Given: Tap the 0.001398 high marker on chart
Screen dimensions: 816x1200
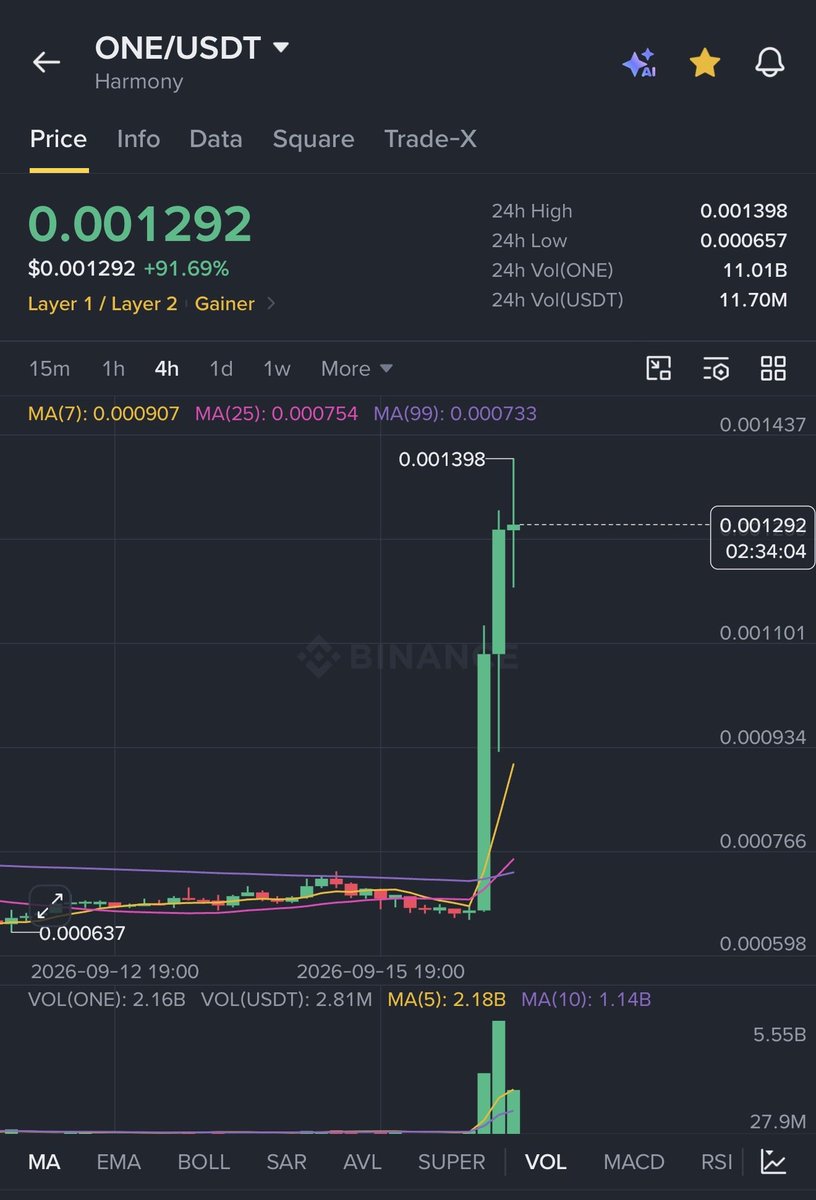Looking at the screenshot, I should (442, 459).
